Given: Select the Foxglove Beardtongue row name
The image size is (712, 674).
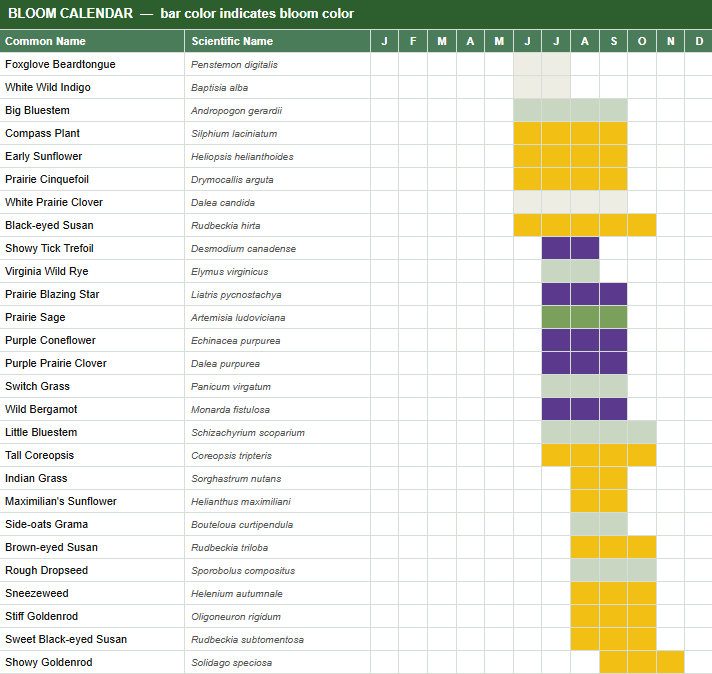Looking at the screenshot, I should click(92, 64).
